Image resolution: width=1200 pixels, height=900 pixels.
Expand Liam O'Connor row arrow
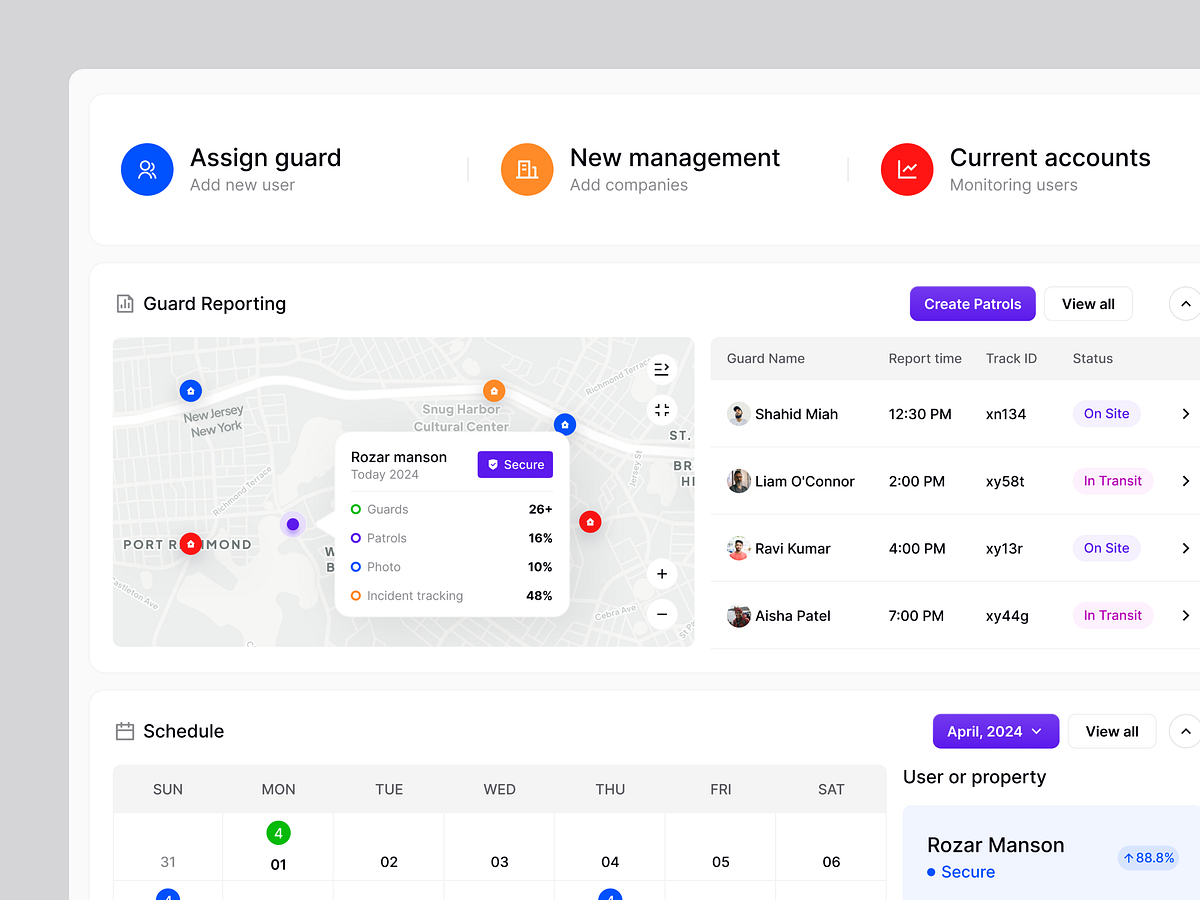coord(1185,481)
